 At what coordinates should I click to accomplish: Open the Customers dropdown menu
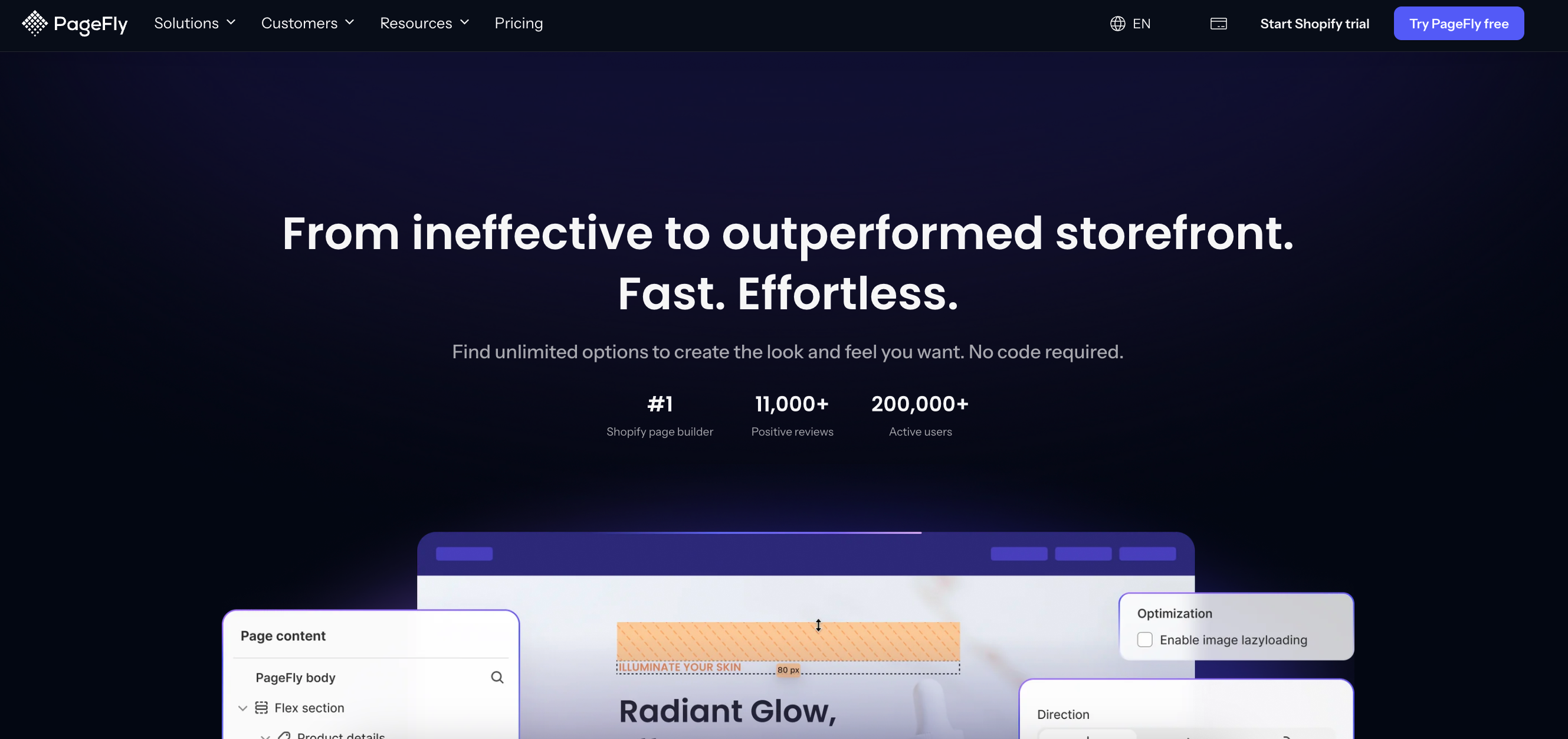pos(307,23)
